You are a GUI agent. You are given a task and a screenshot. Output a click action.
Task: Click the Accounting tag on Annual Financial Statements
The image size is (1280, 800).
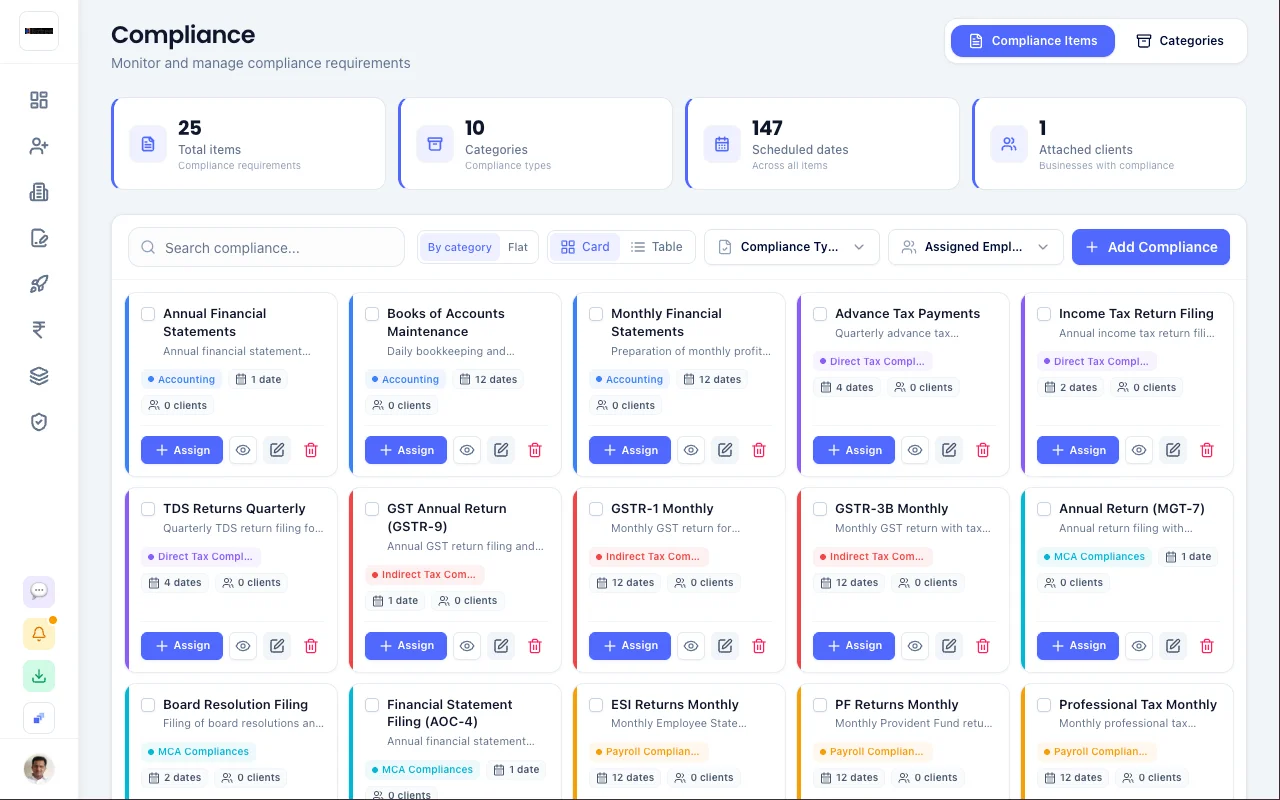(x=181, y=380)
